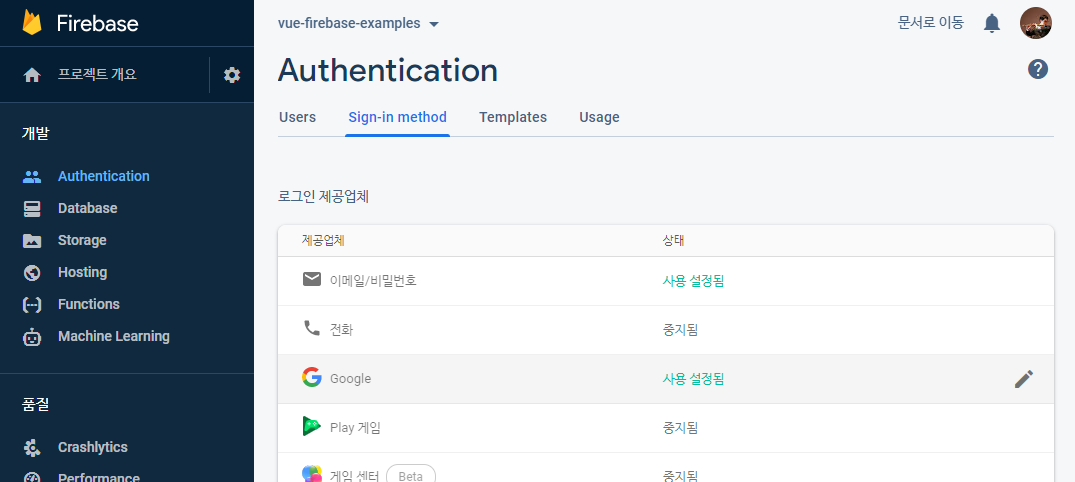Viewport: 1075px width, 482px height.
Task: Click the phone provider icon
Action: point(312,328)
